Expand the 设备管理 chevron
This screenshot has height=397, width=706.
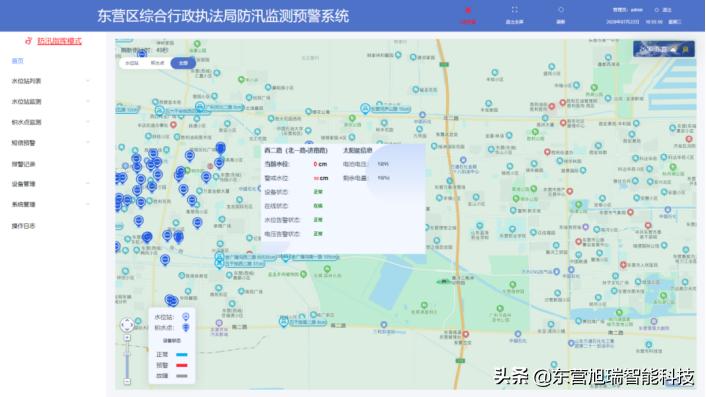pos(88,184)
